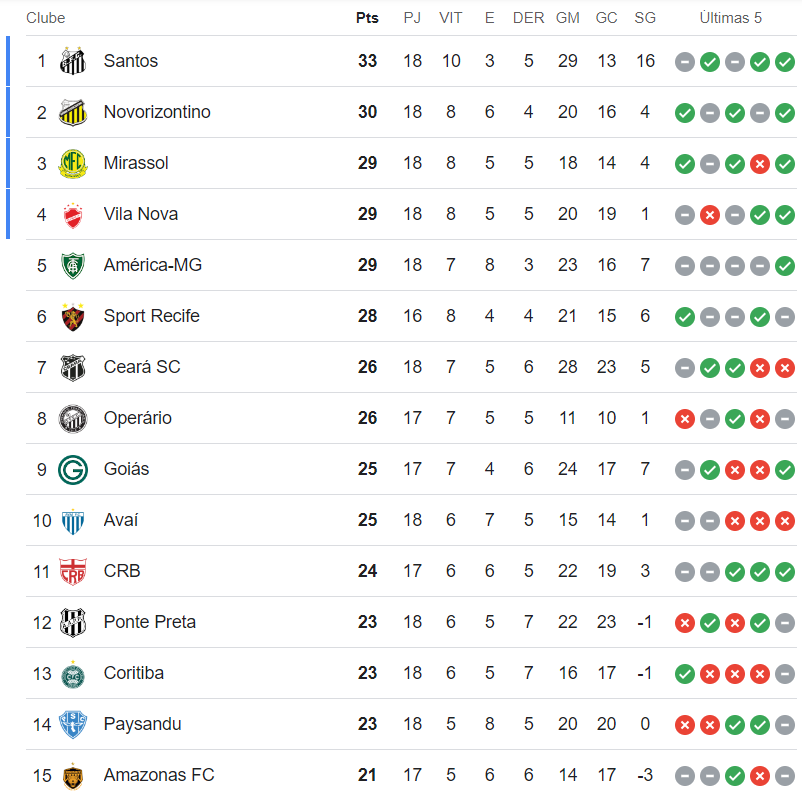Sort table by Pts column header
The width and height of the screenshot is (802, 794).
coord(367,18)
